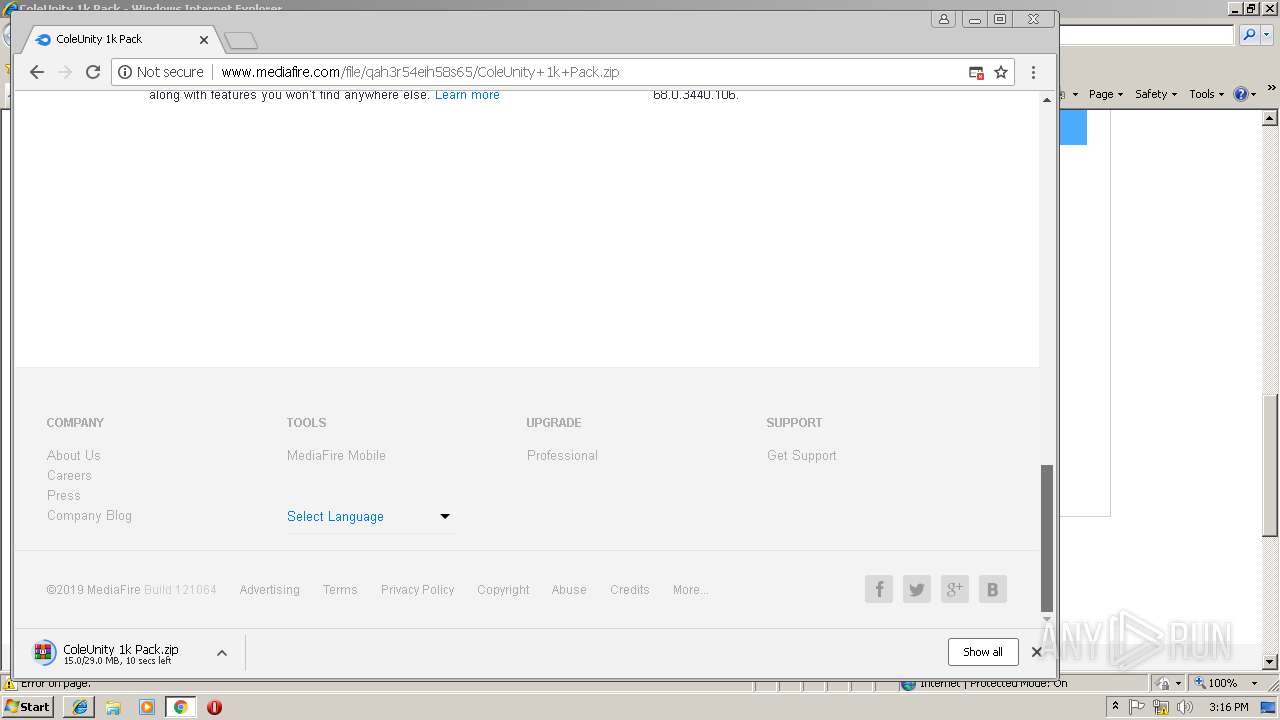
Task: Click the Chrome taskbar icon
Action: click(180, 707)
